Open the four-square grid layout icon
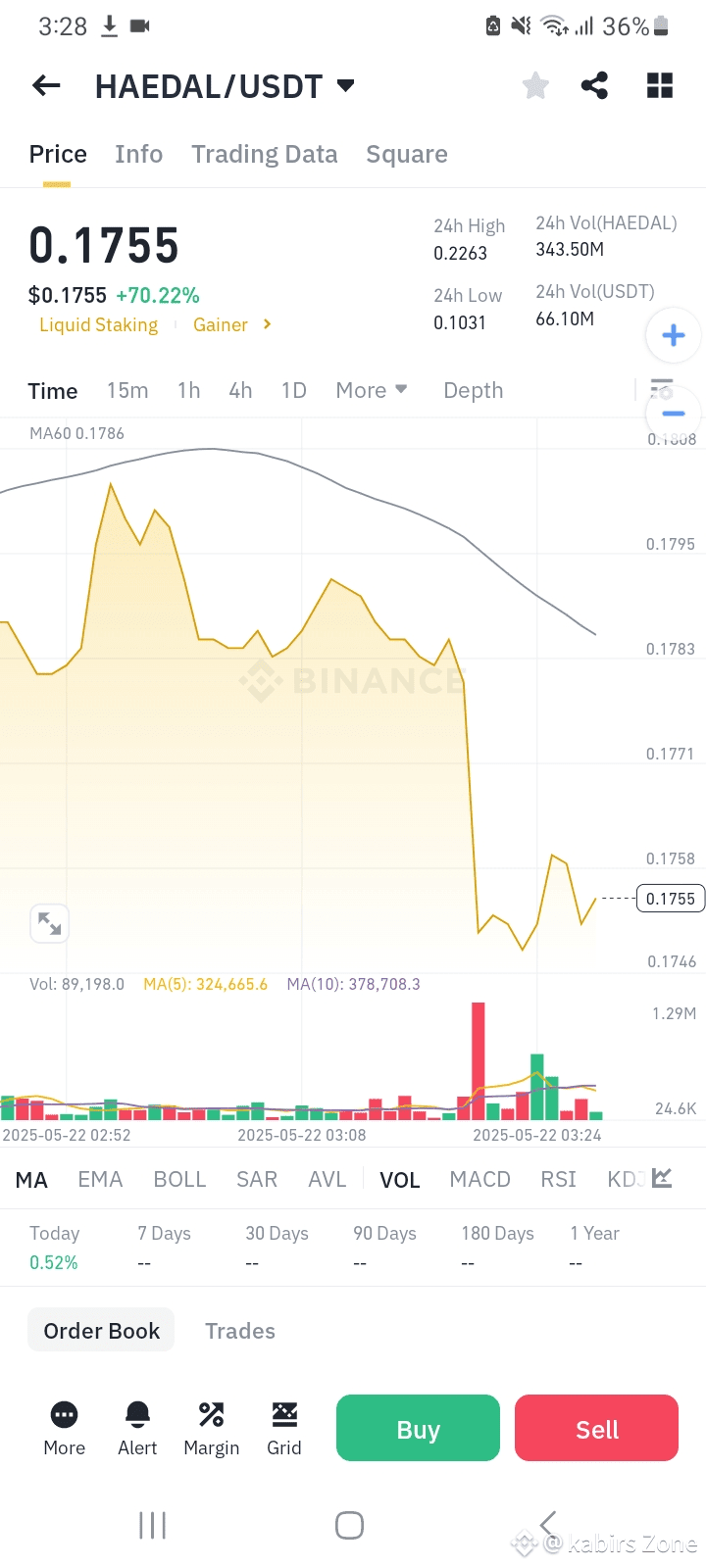 pyautogui.click(x=660, y=86)
